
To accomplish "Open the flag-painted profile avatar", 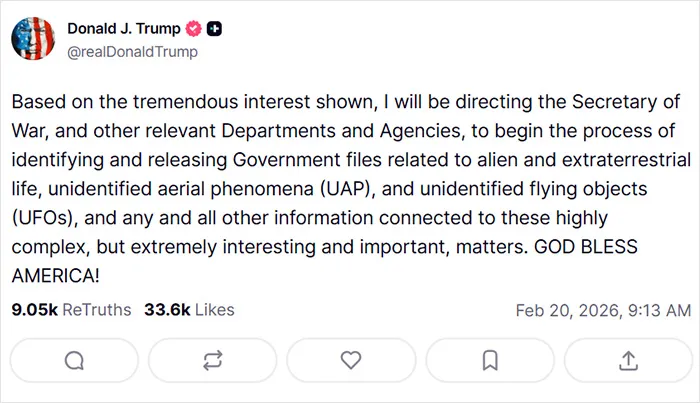I will click(x=33, y=38).
